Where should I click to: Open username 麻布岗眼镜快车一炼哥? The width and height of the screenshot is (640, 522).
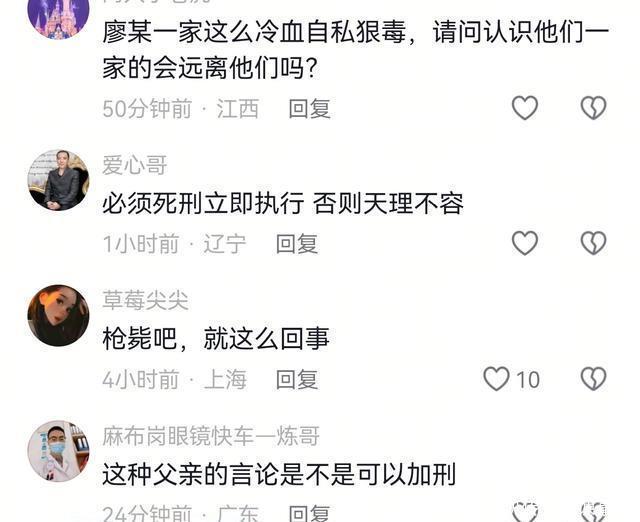pos(211,436)
